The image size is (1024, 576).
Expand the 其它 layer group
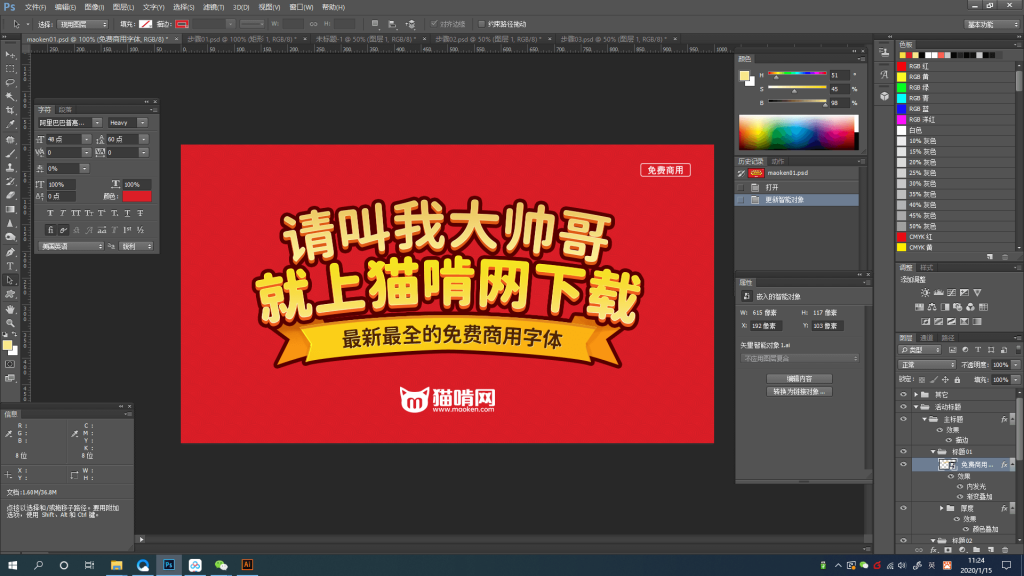[x=916, y=394]
